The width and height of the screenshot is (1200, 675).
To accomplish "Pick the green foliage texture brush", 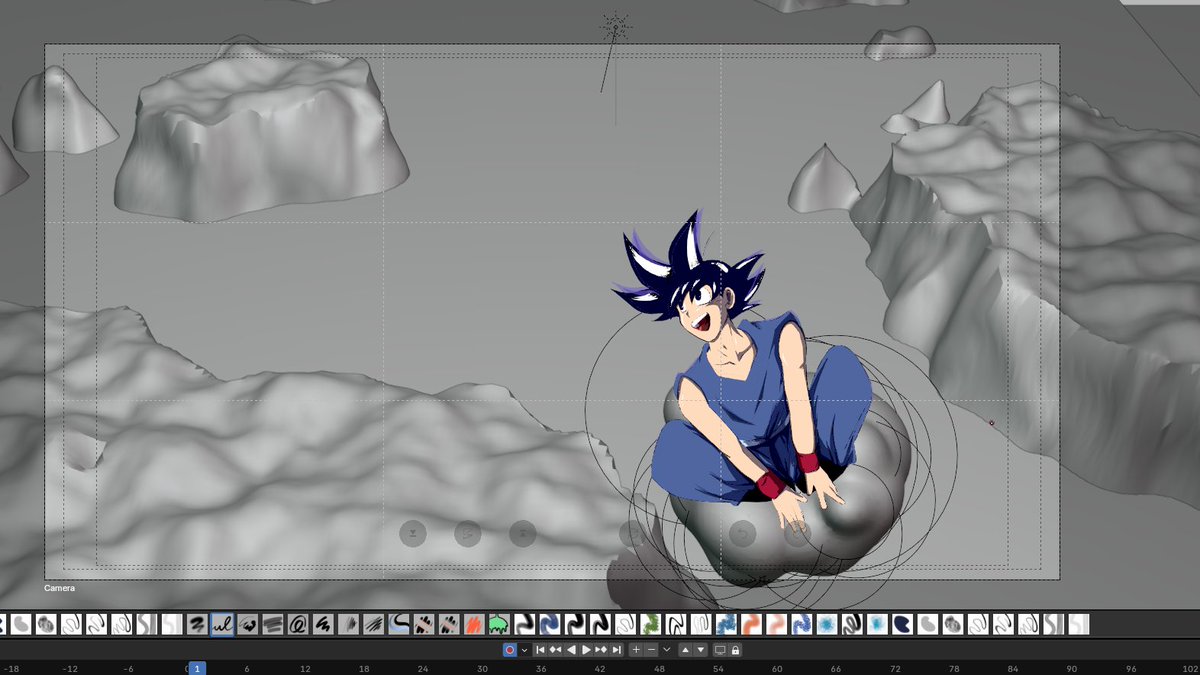I will [x=650, y=625].
